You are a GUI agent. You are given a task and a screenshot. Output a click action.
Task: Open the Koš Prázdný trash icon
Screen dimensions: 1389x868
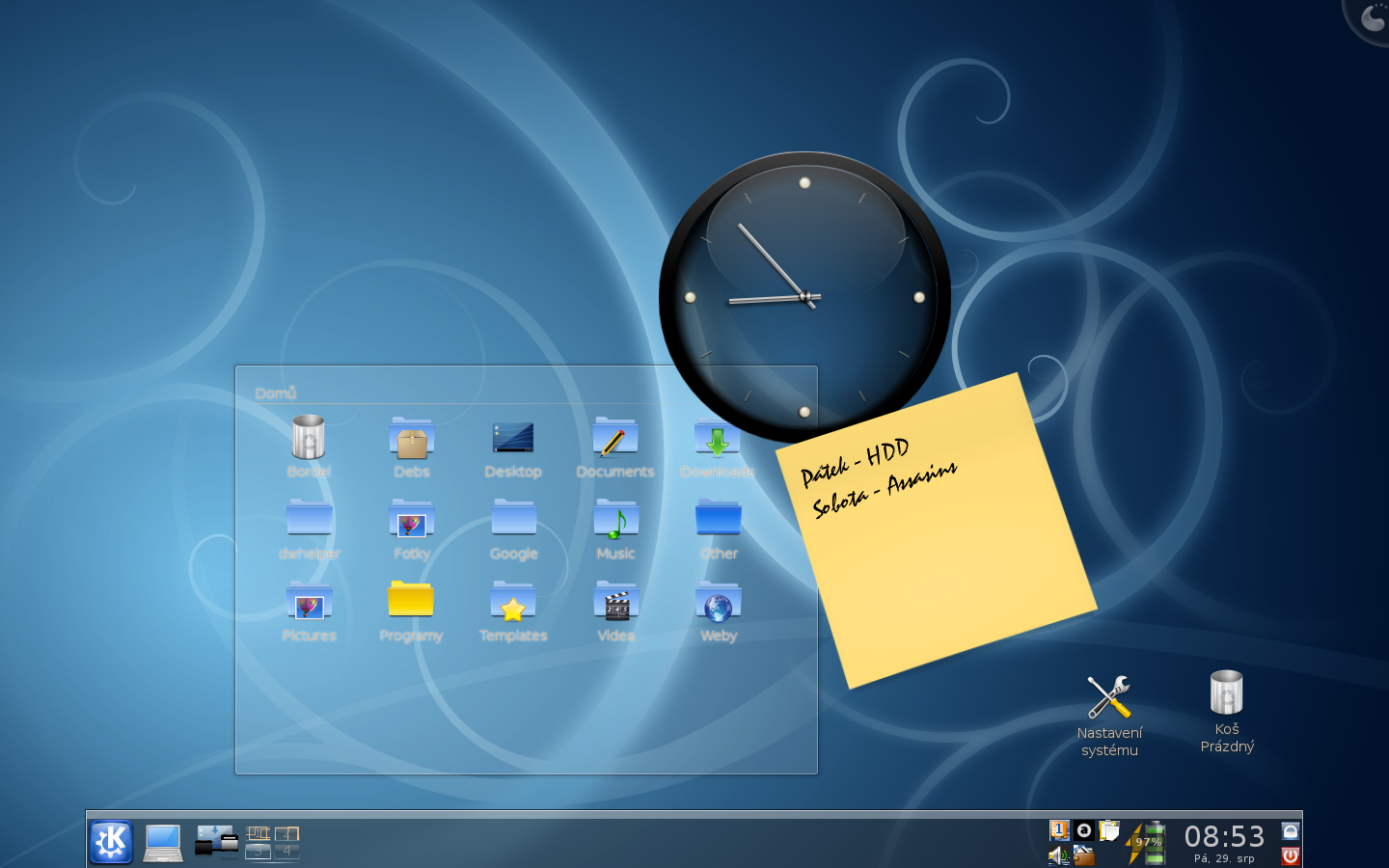pyautogui.click(x=1227, y=712)
